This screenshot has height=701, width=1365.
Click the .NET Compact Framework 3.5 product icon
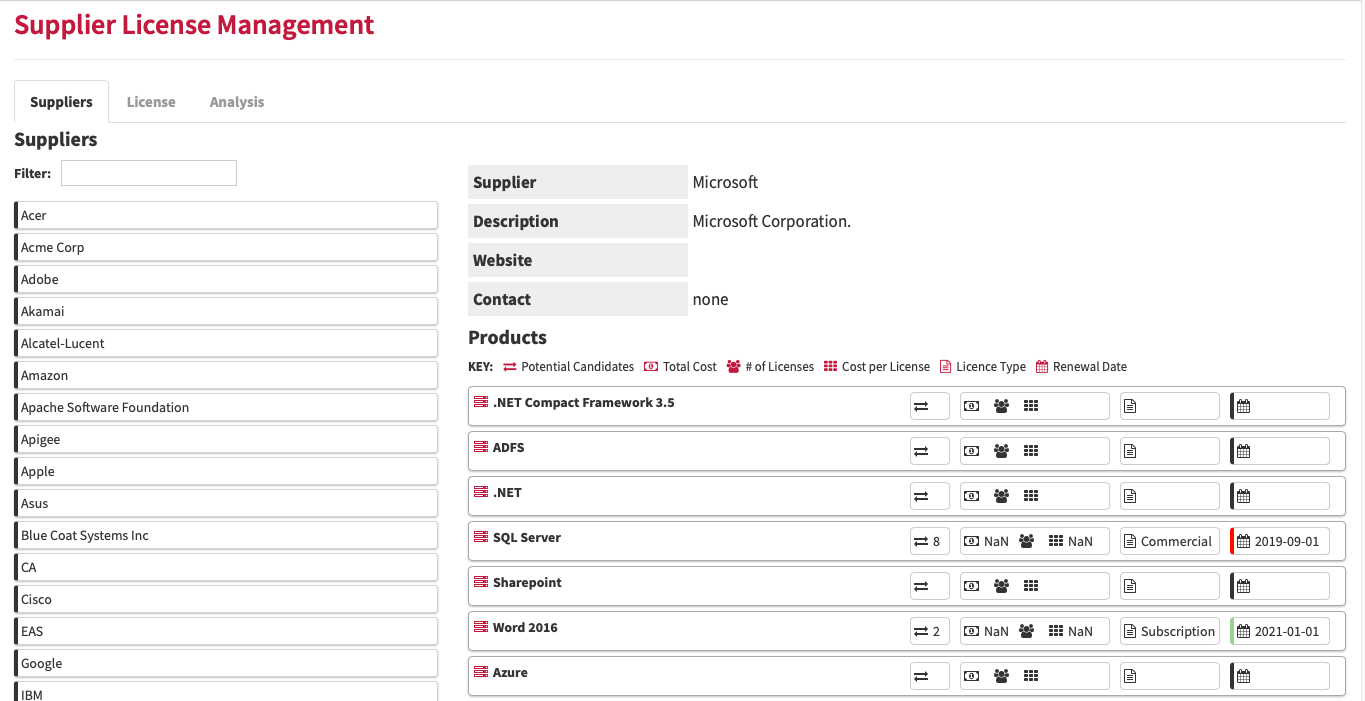click(481, 402)
